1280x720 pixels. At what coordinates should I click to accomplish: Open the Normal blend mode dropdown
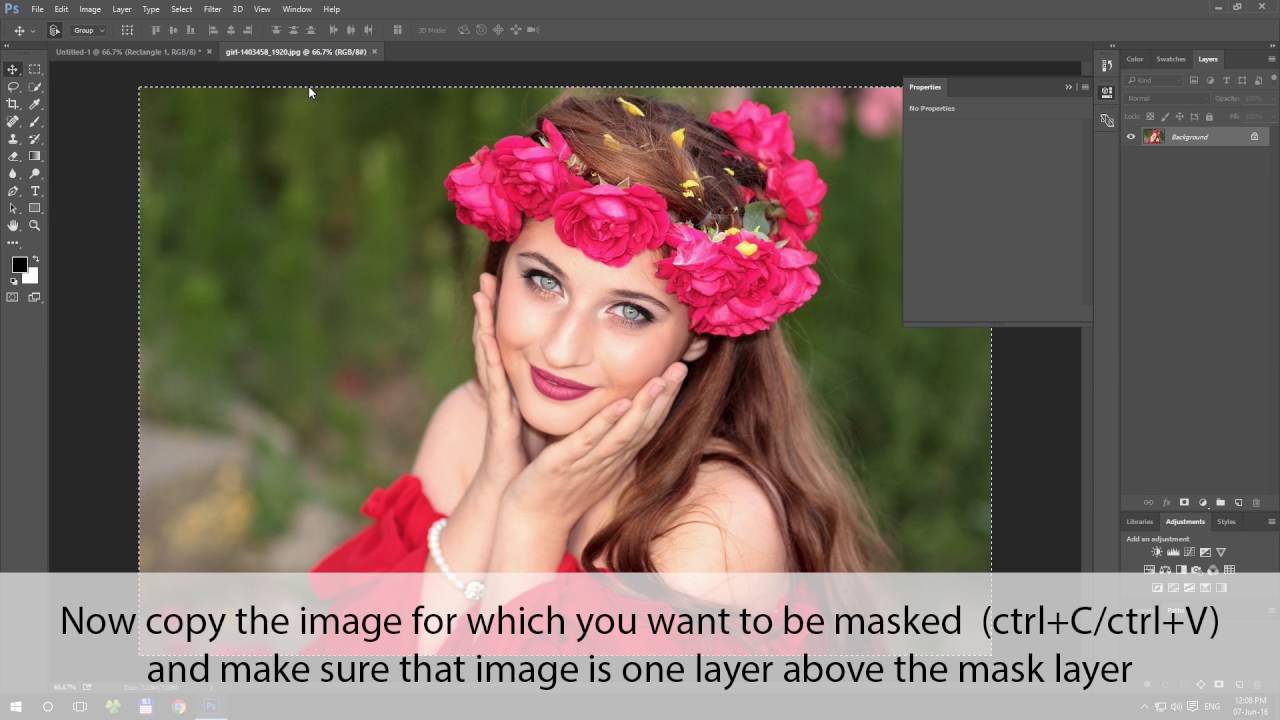coord(1167,98)
